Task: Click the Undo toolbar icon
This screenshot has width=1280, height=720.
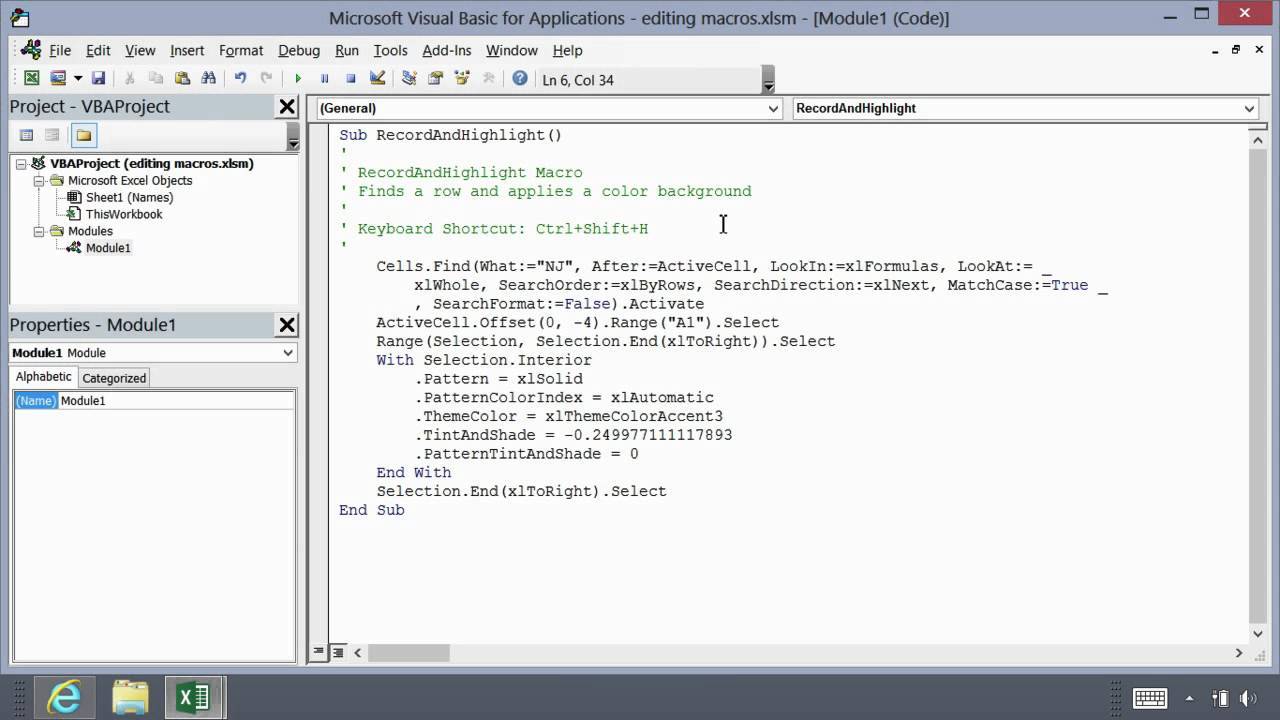Action: coord(241,79)
